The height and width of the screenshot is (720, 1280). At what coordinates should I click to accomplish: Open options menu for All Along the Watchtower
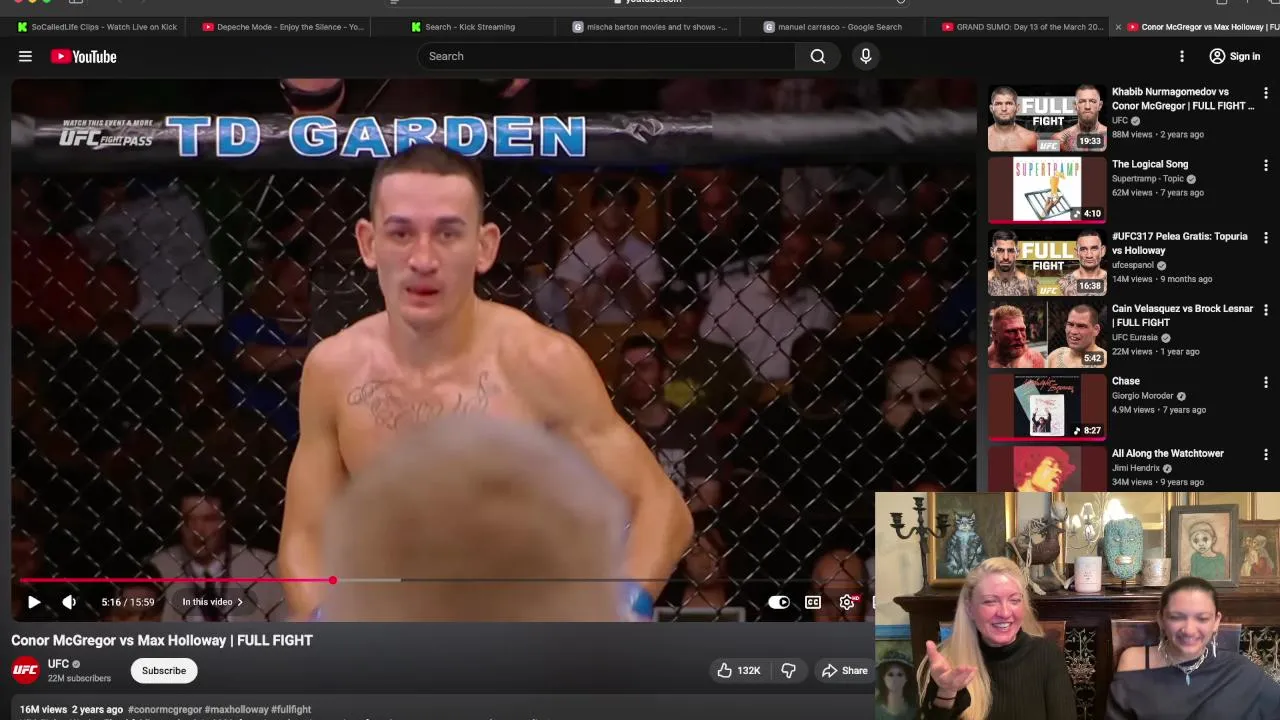tap(1266, 454)
